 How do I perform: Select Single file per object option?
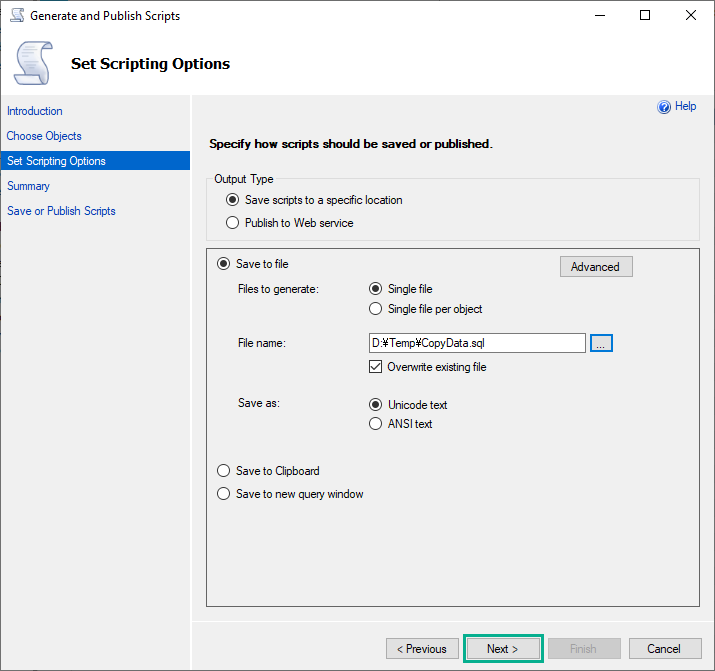coord(376,309)
